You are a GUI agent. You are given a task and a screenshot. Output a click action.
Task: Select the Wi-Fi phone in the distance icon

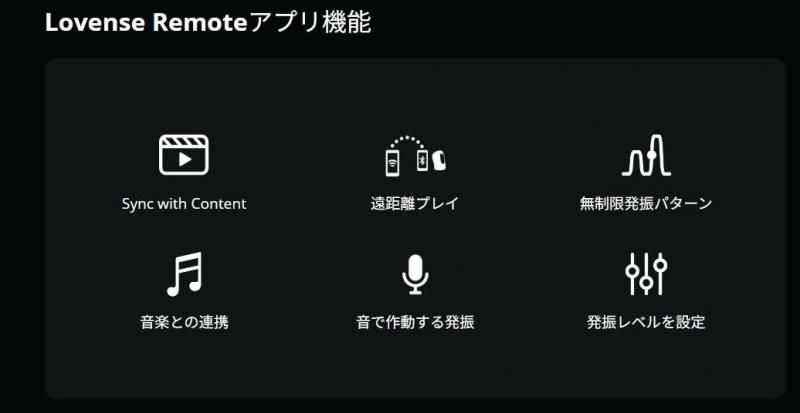coord(392,163)
